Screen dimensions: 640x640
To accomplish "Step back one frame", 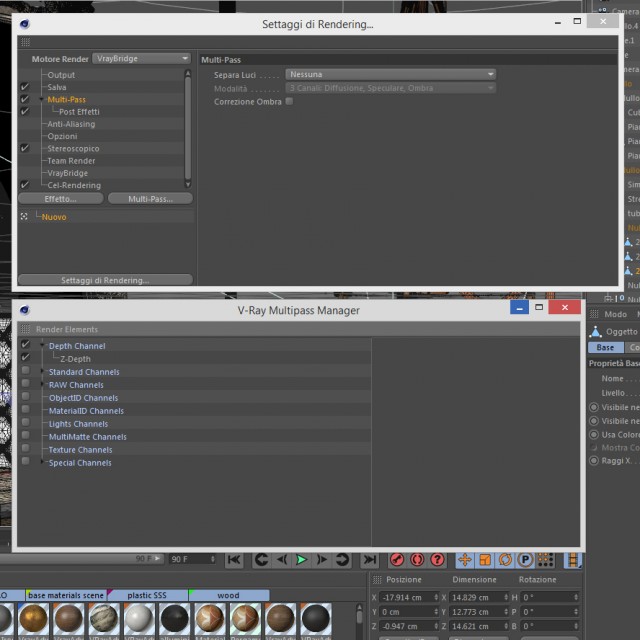I will click(282, 560).
